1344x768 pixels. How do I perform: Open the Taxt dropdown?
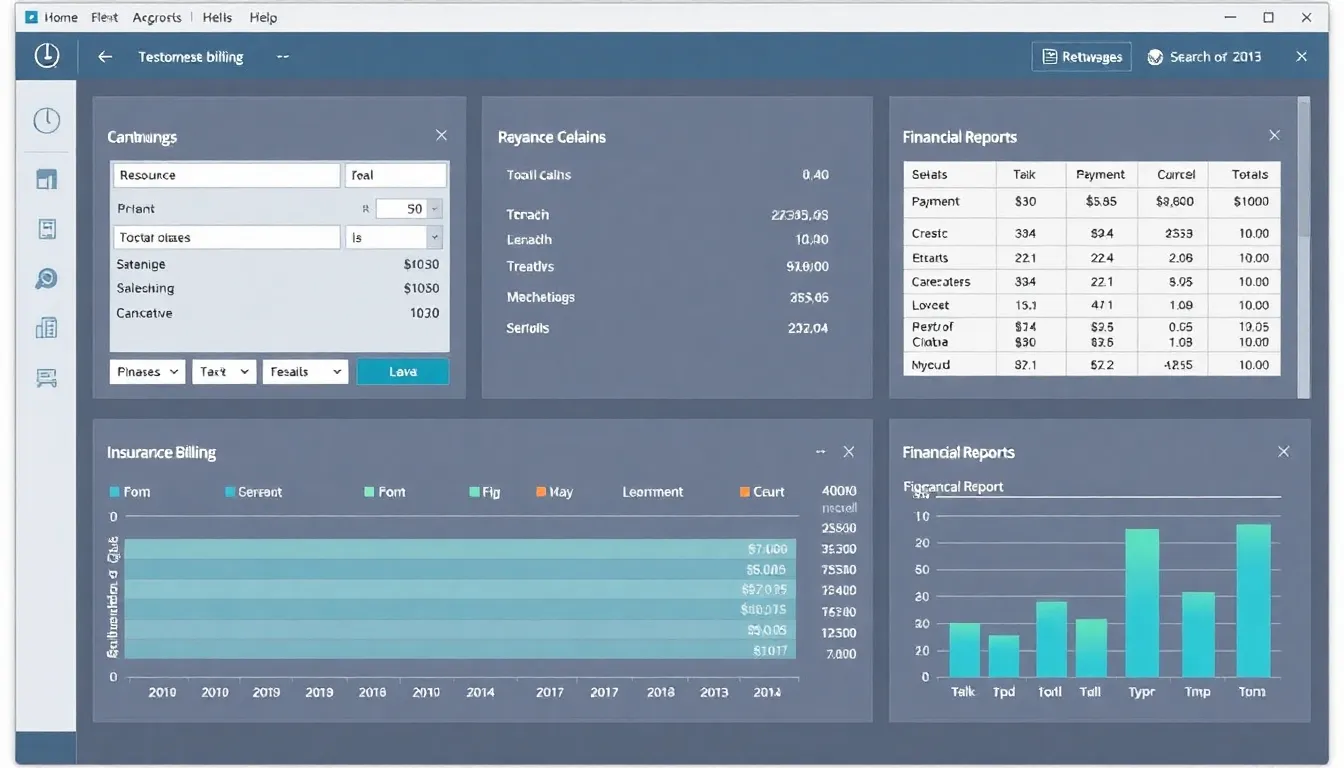224,372
